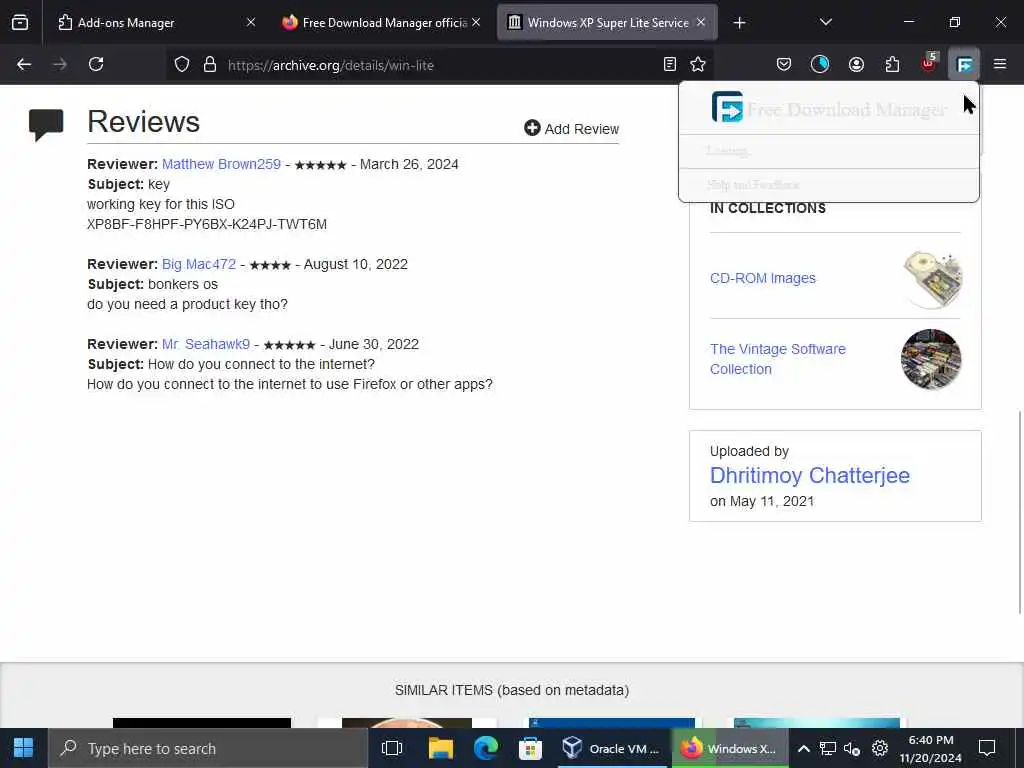The height and width of the screenshot is (768, 1024).
Task: Switch to Oracle VM VirtualBox window
Action: (x=611, y=748)
